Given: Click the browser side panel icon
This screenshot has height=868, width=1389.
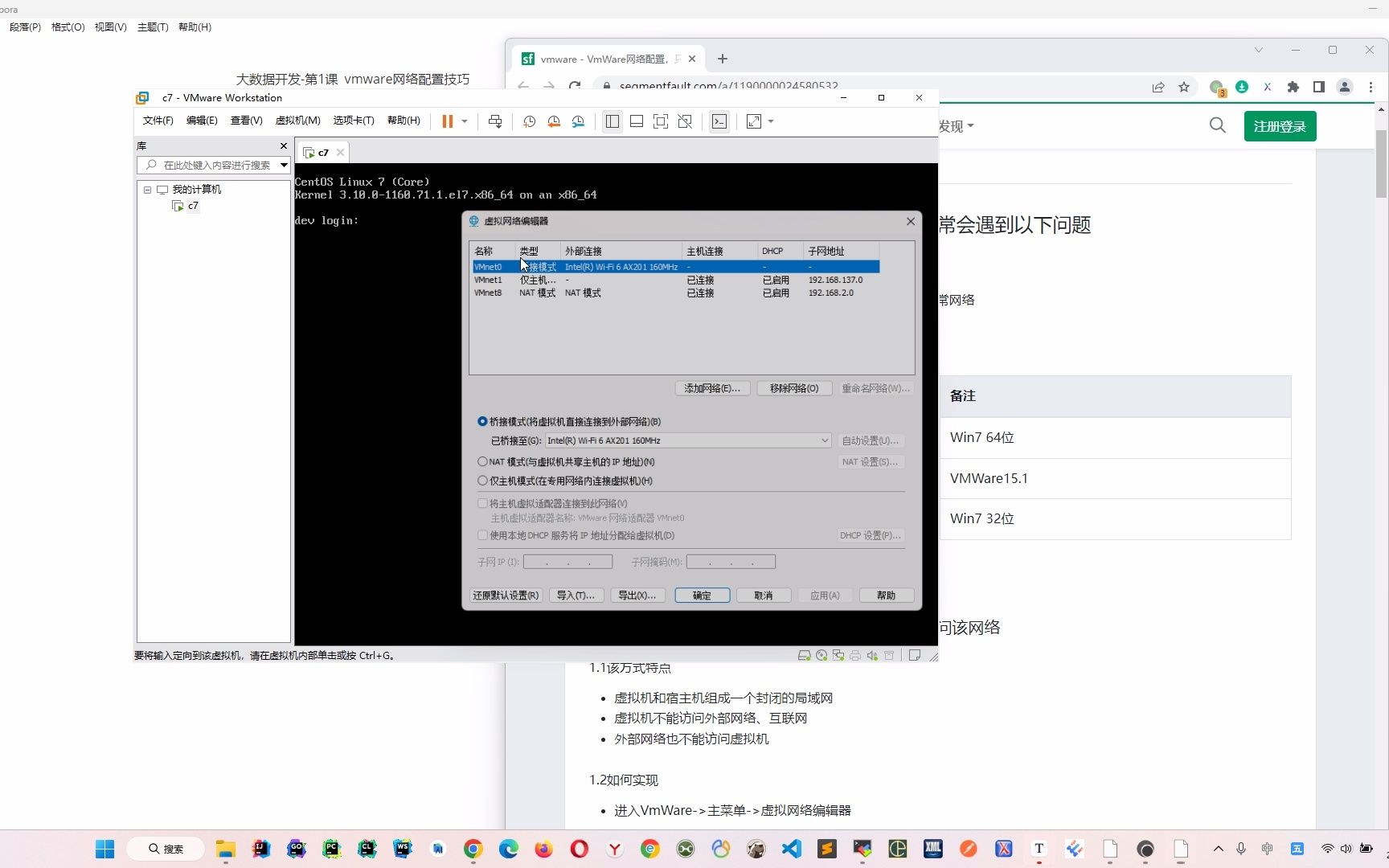Looking at the screenshot, I should pyautogui.click(x=1319, y=87).
